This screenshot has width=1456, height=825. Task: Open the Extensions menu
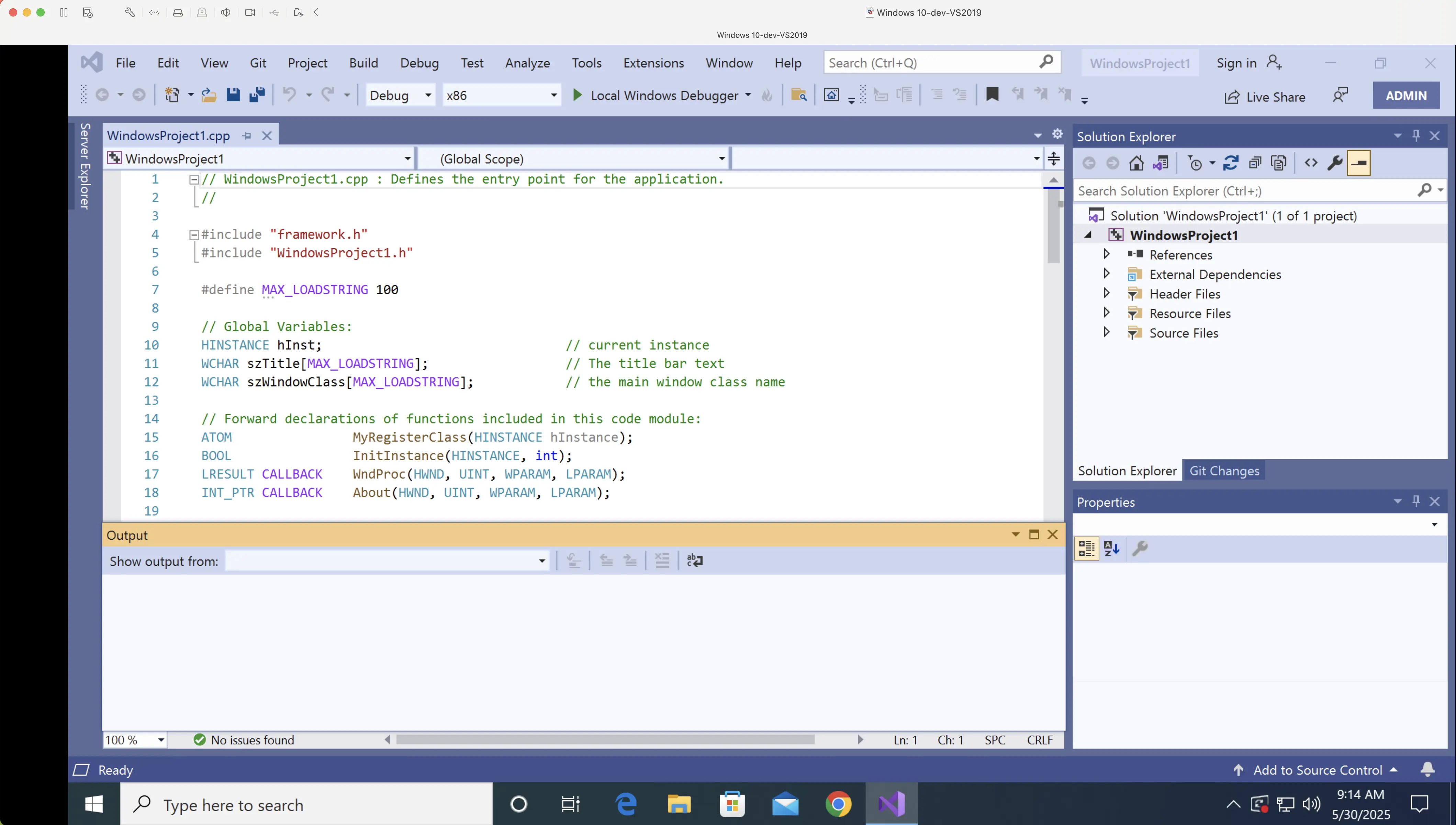point(653,63)
